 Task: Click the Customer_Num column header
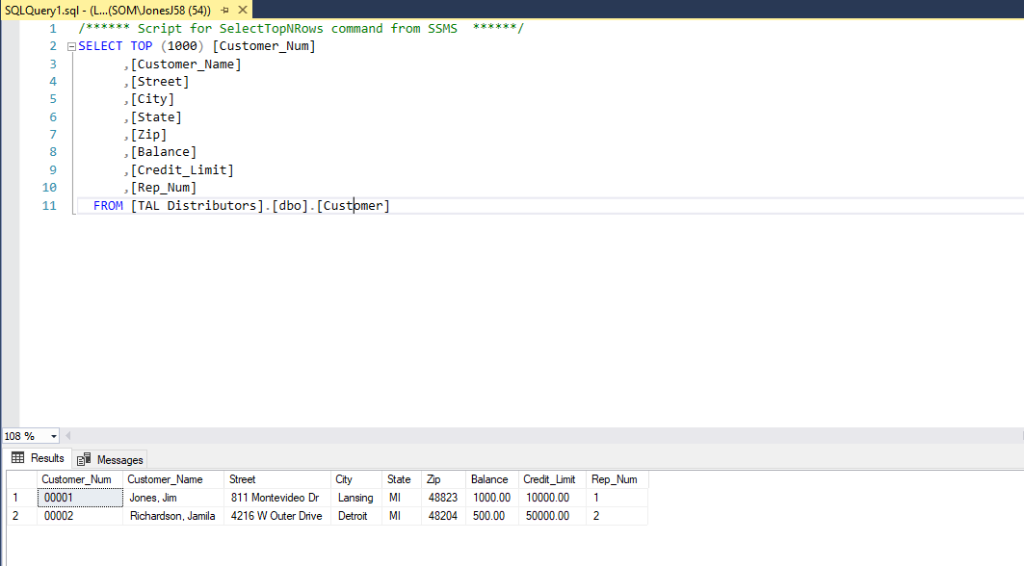coord(80,479)
